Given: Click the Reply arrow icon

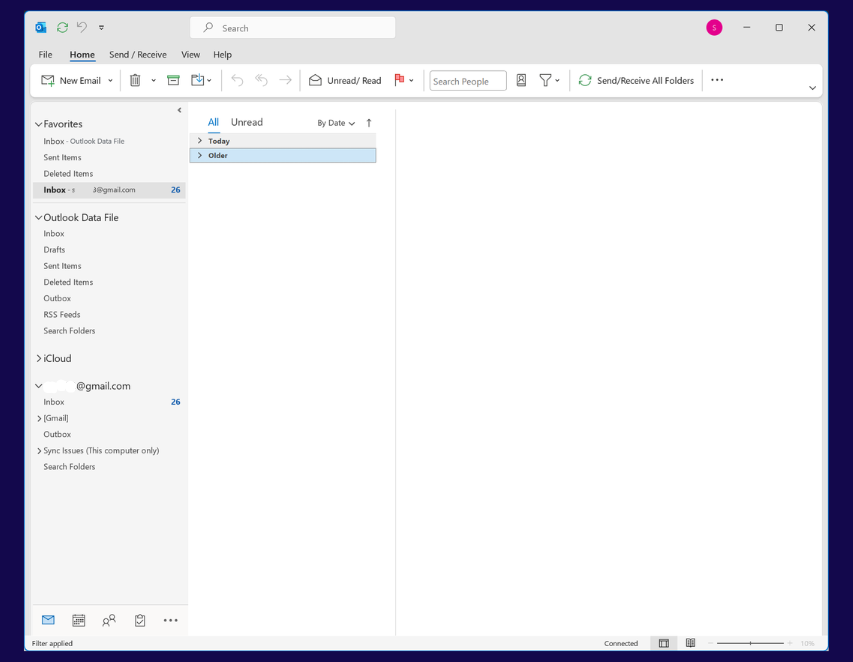Looking at the screenshot, I should click(x=237, y=81).
